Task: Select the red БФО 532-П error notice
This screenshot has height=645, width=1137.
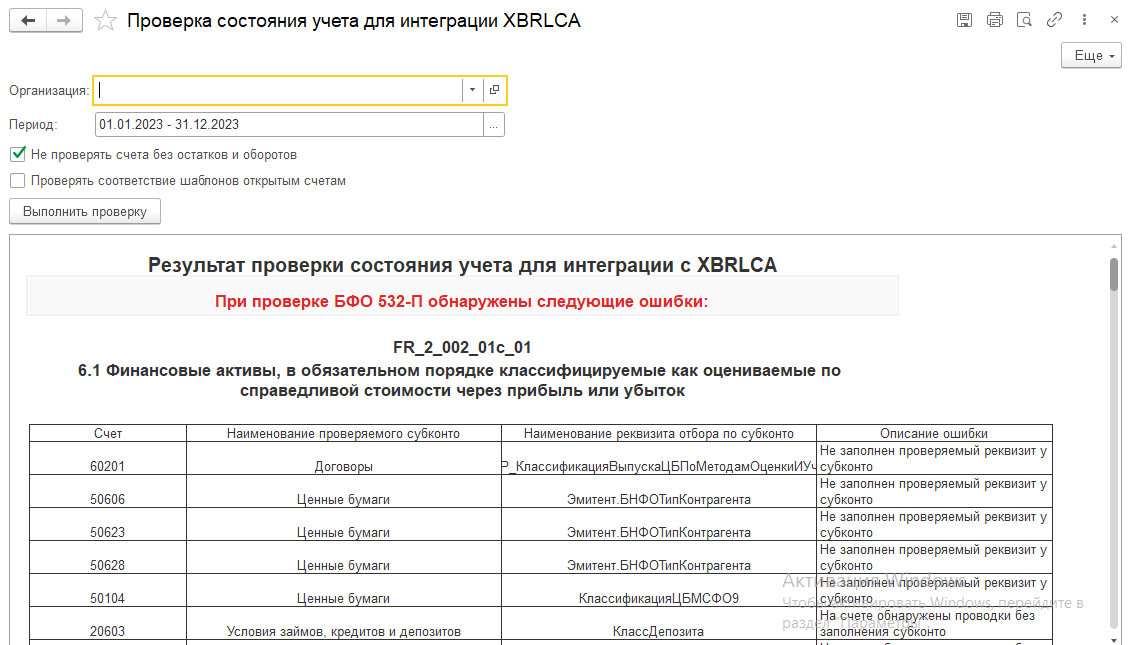Action: 461,301
